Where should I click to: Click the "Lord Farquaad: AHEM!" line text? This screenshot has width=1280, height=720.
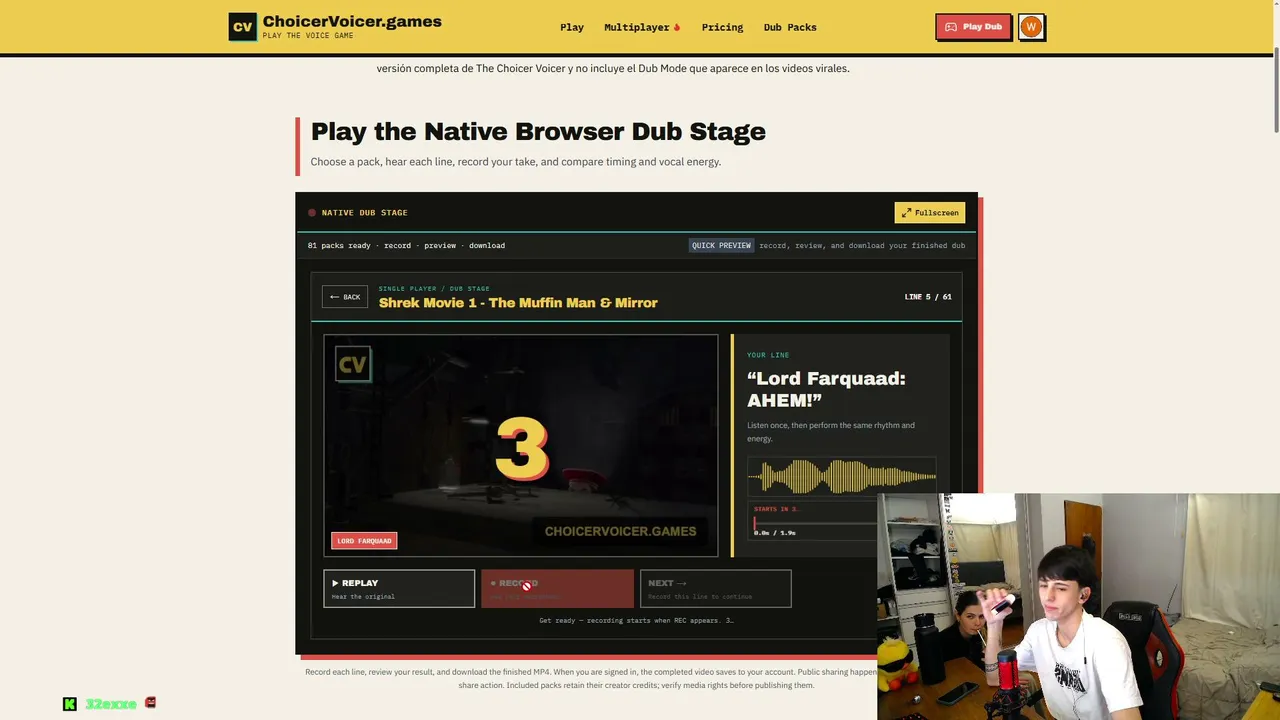click(826, 389)
